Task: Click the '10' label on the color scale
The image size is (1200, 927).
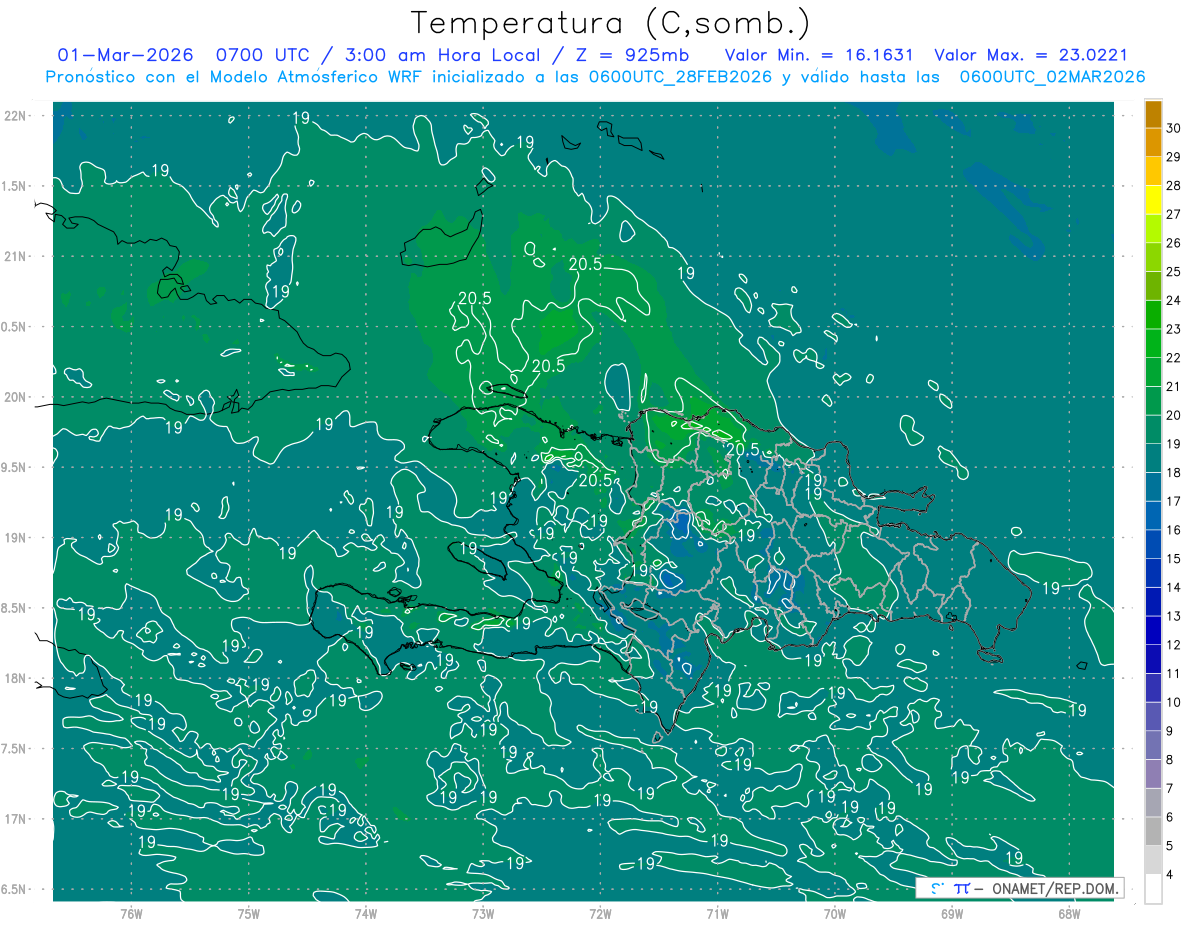Action: (1174, 702)
